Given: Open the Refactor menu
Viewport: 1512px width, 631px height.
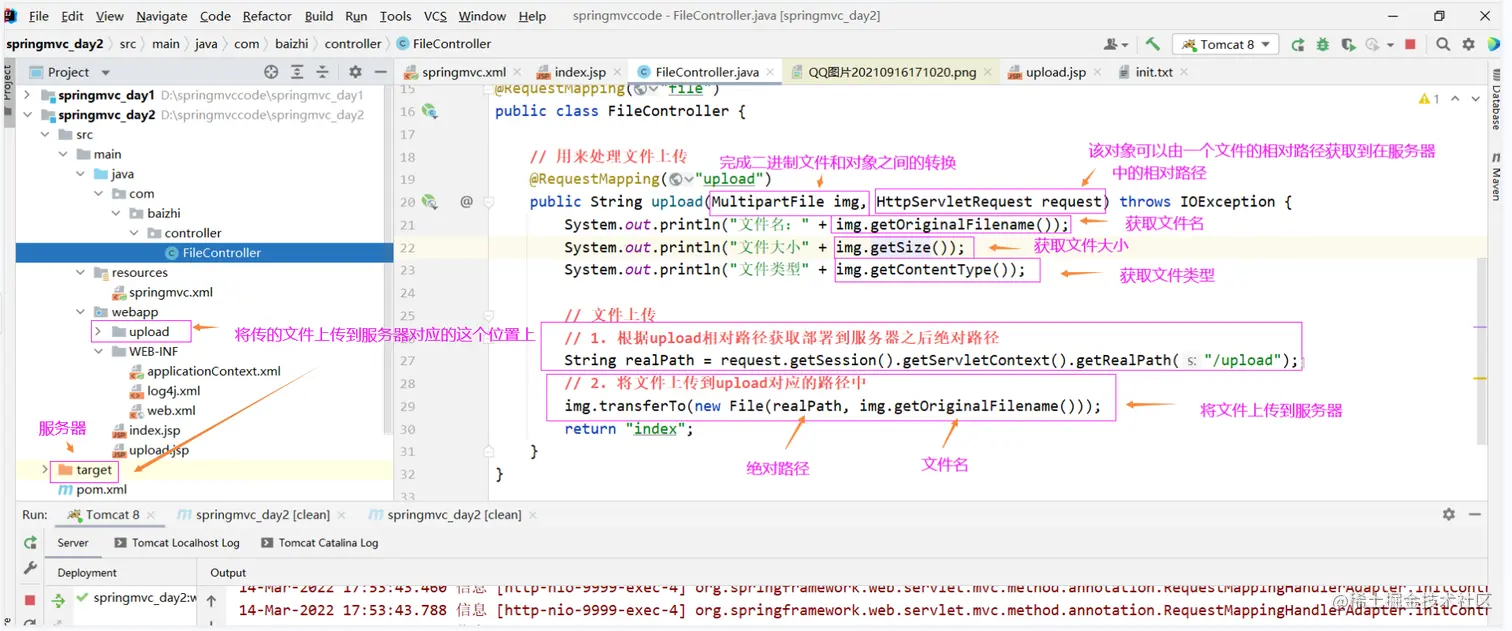Looking at the screenshot, I should (267, 16).
